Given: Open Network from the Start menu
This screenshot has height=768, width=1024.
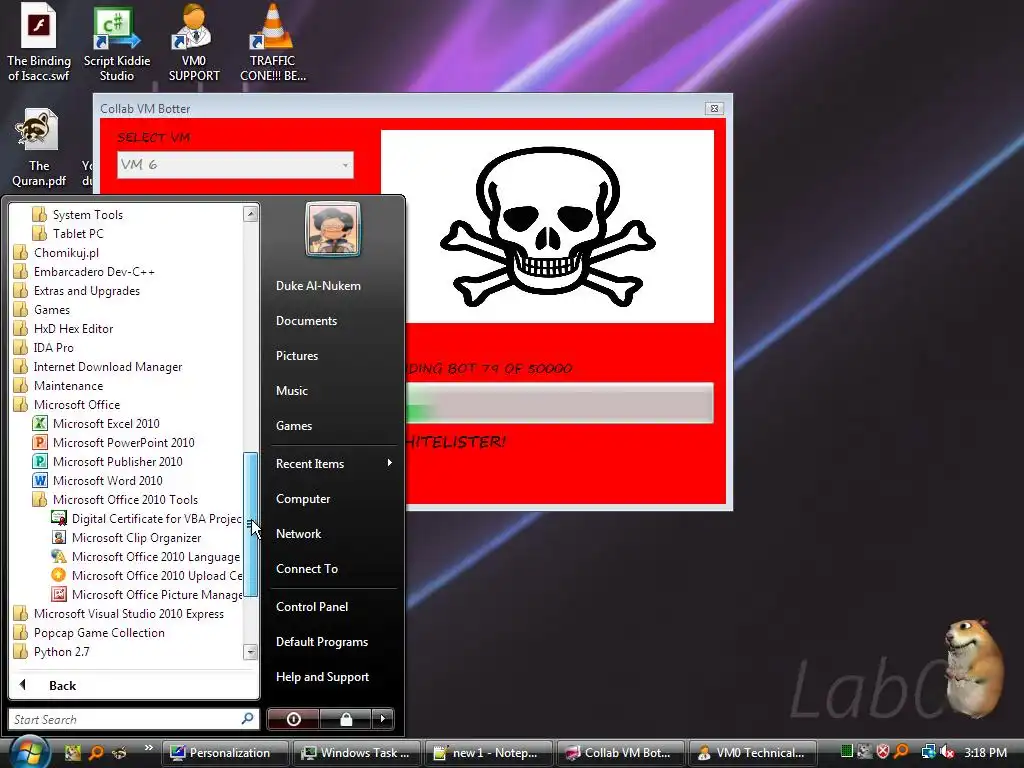Looking at the screenshot, I should 298,534.
